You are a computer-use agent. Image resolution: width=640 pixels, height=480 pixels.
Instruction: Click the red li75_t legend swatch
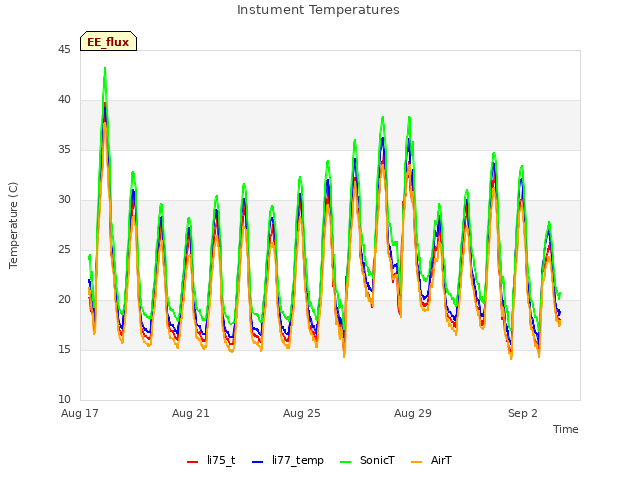192,462
